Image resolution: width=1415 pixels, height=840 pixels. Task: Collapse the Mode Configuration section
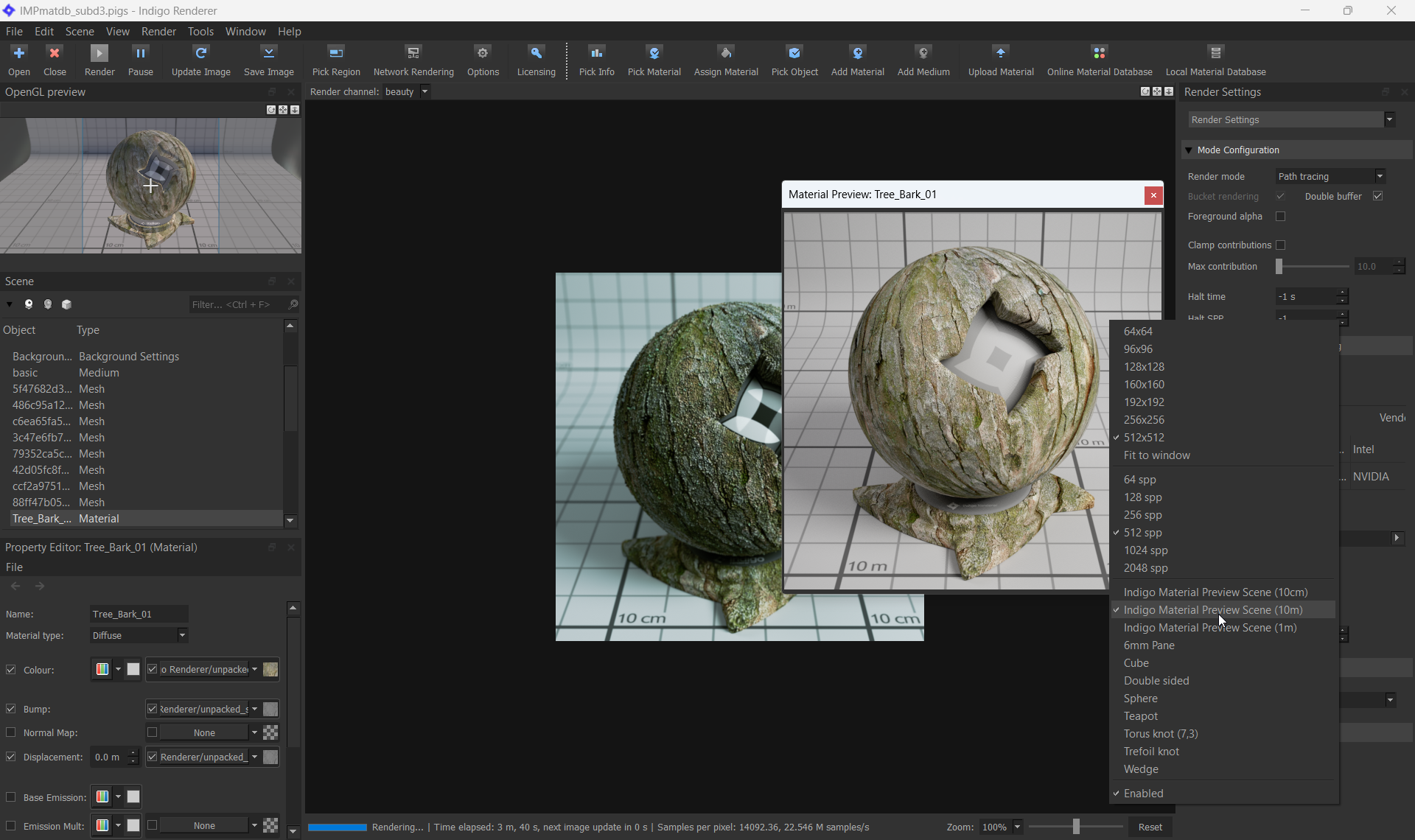coord(1188,150)
